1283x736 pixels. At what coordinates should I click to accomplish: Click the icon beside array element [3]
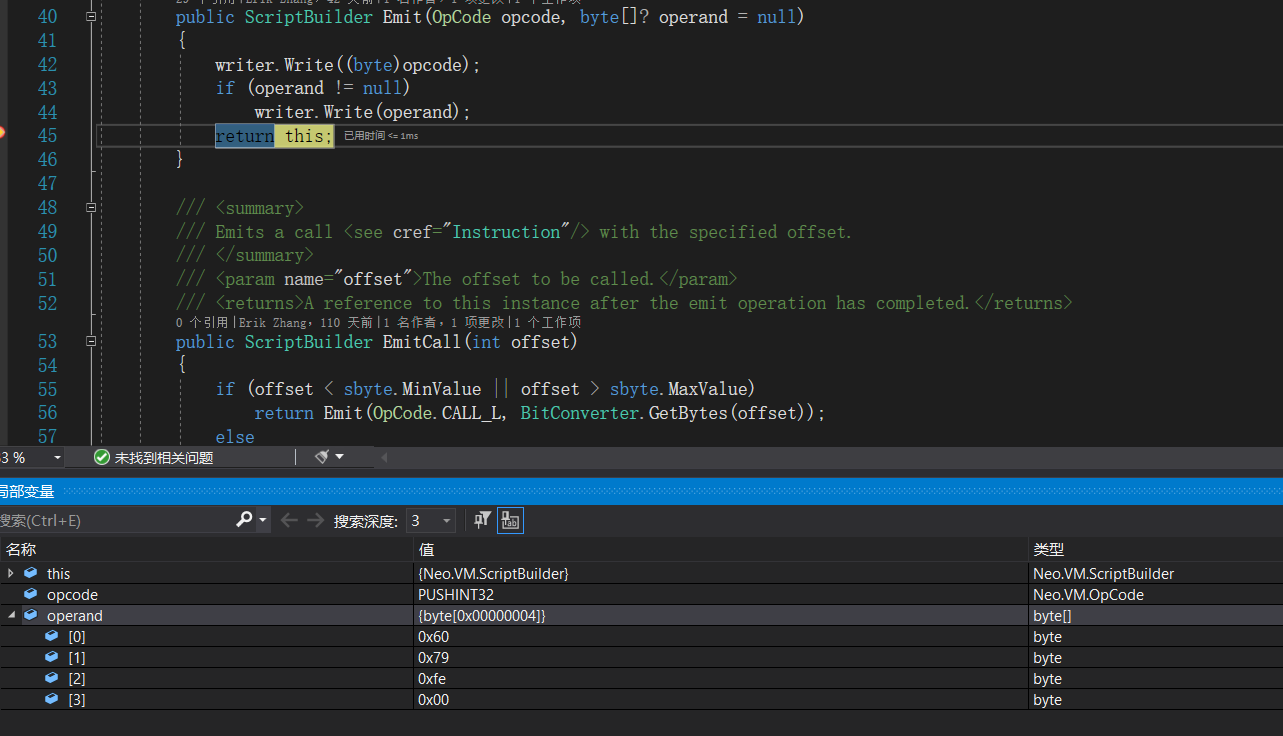(51, 700)
